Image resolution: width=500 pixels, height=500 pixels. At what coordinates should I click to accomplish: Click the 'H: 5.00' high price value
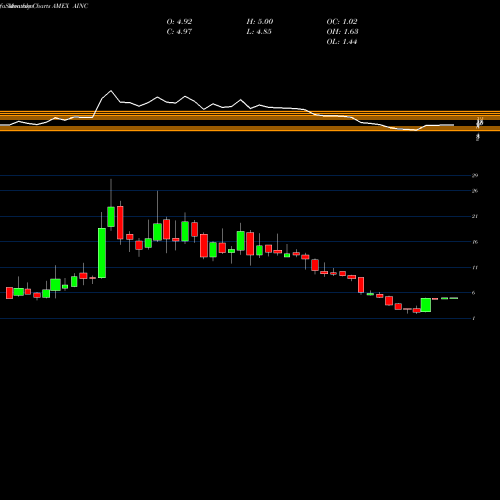click(260, 22)
